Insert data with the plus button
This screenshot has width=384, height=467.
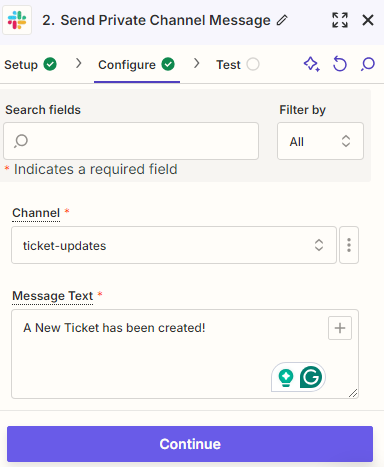[x=340, y=328]
